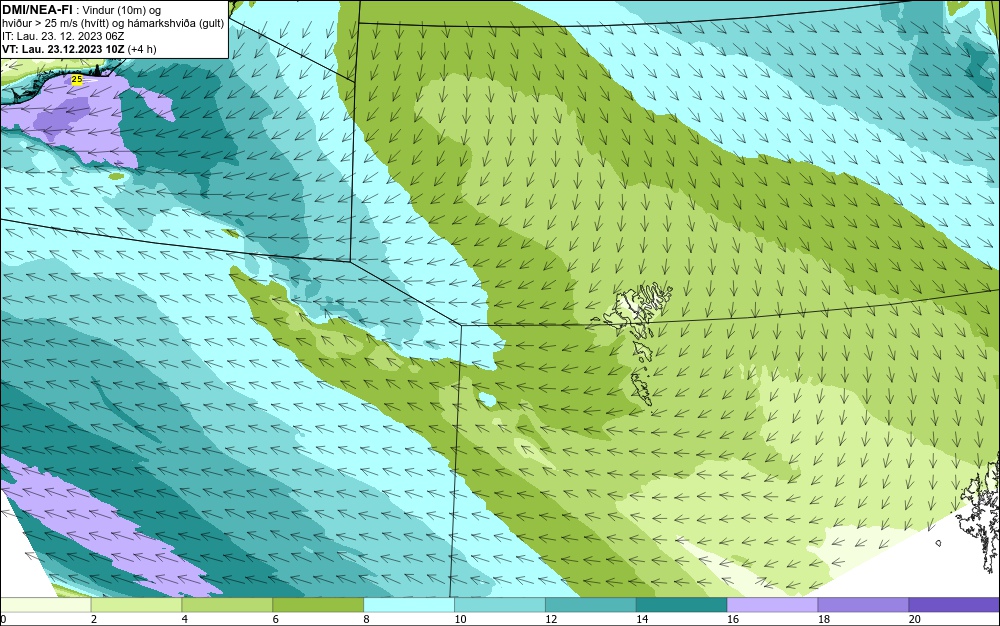Click the legend label '12'
This screenshot has width=1000, height=626.
click(x=552, y=619)
